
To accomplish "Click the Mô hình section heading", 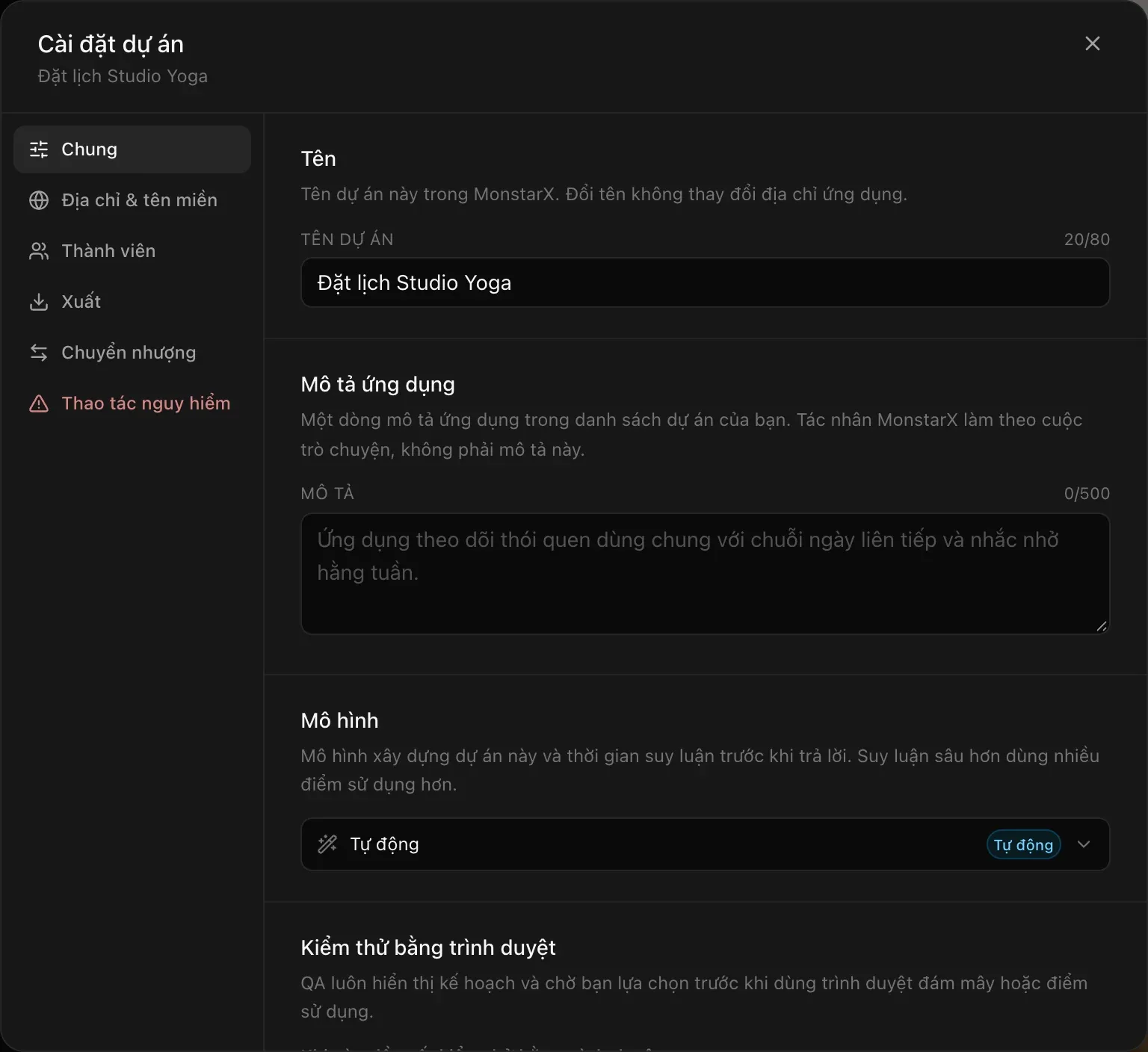I will coord(339,720).
